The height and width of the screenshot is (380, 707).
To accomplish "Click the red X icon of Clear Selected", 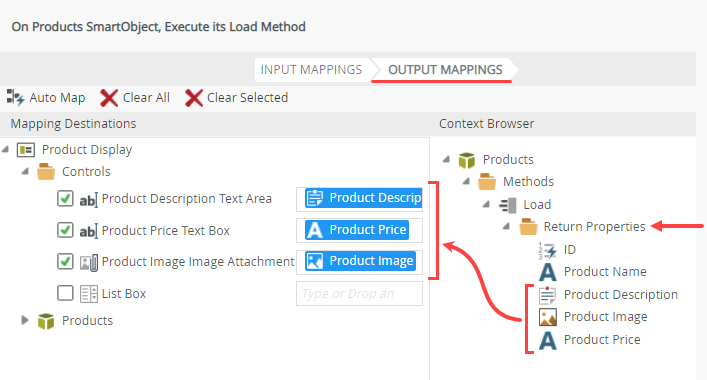I will (194, 98).
